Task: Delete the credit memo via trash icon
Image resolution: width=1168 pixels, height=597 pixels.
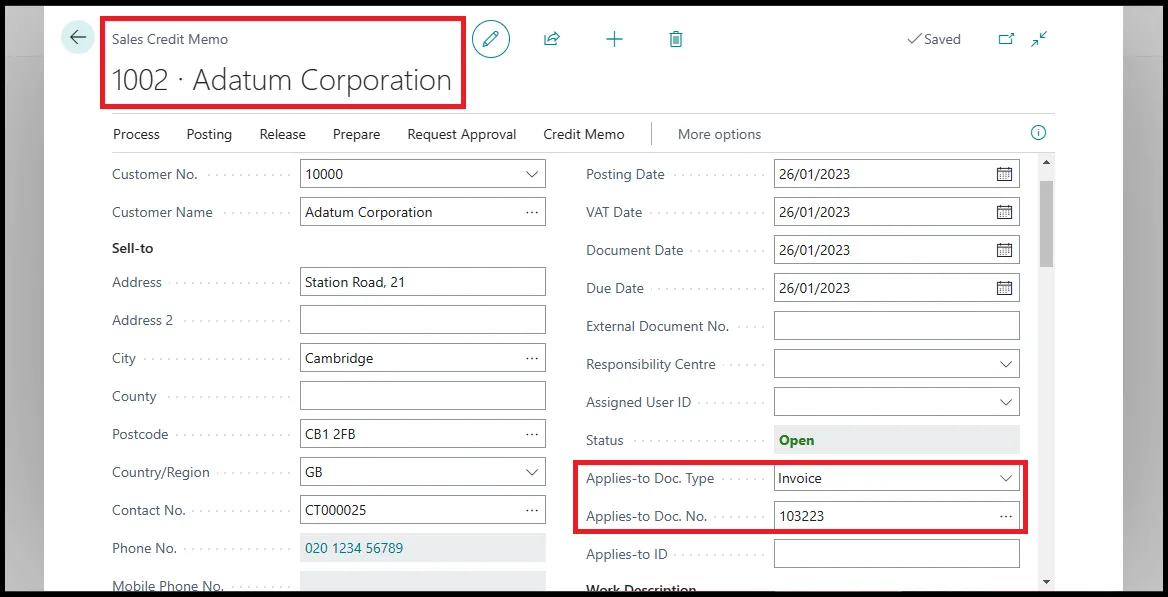Action: pyautogui.click(x=676, y=40)
